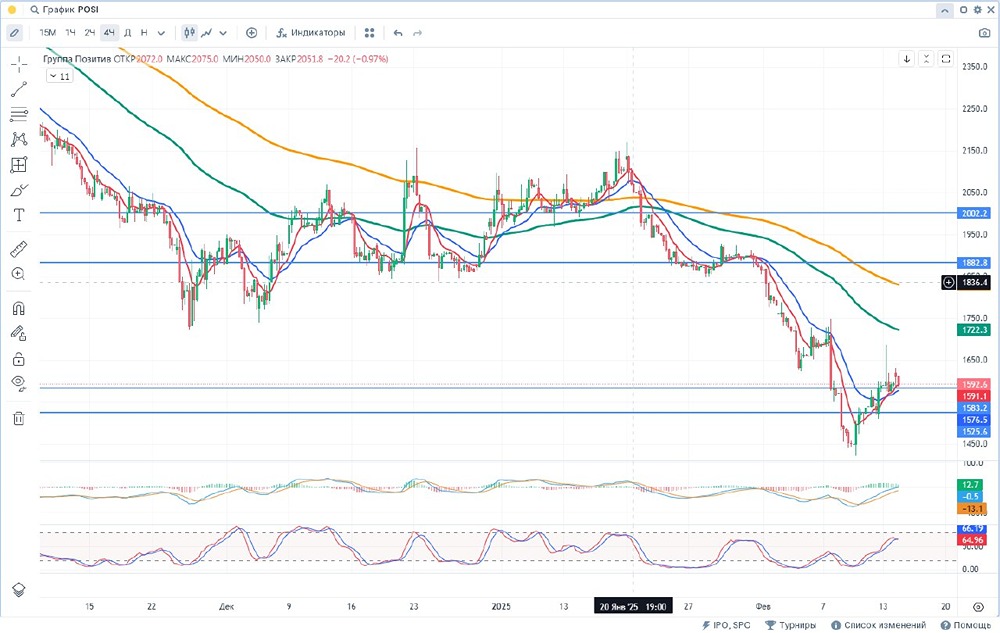The height and width of the screenshot is (633, 1000).
Task: Redo the chart action
Action: (418, 33)
